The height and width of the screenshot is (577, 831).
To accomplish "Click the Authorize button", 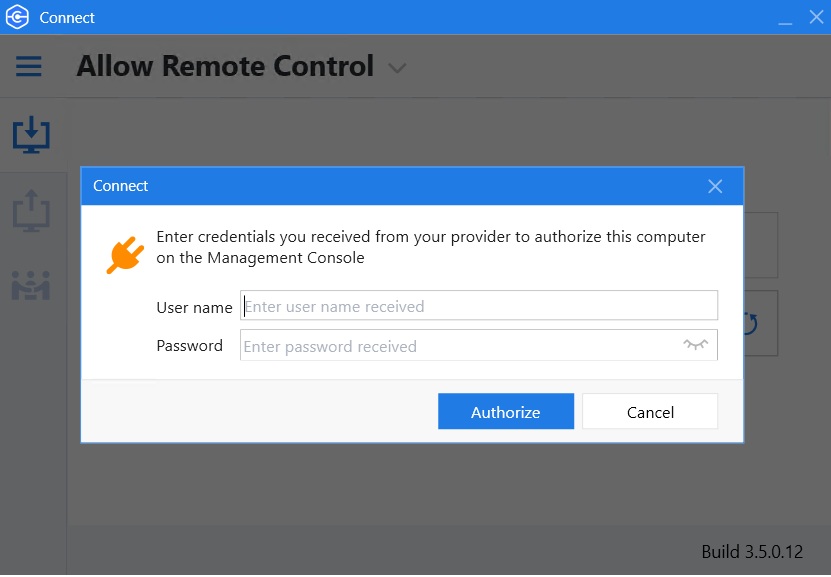I will point(506,411).
